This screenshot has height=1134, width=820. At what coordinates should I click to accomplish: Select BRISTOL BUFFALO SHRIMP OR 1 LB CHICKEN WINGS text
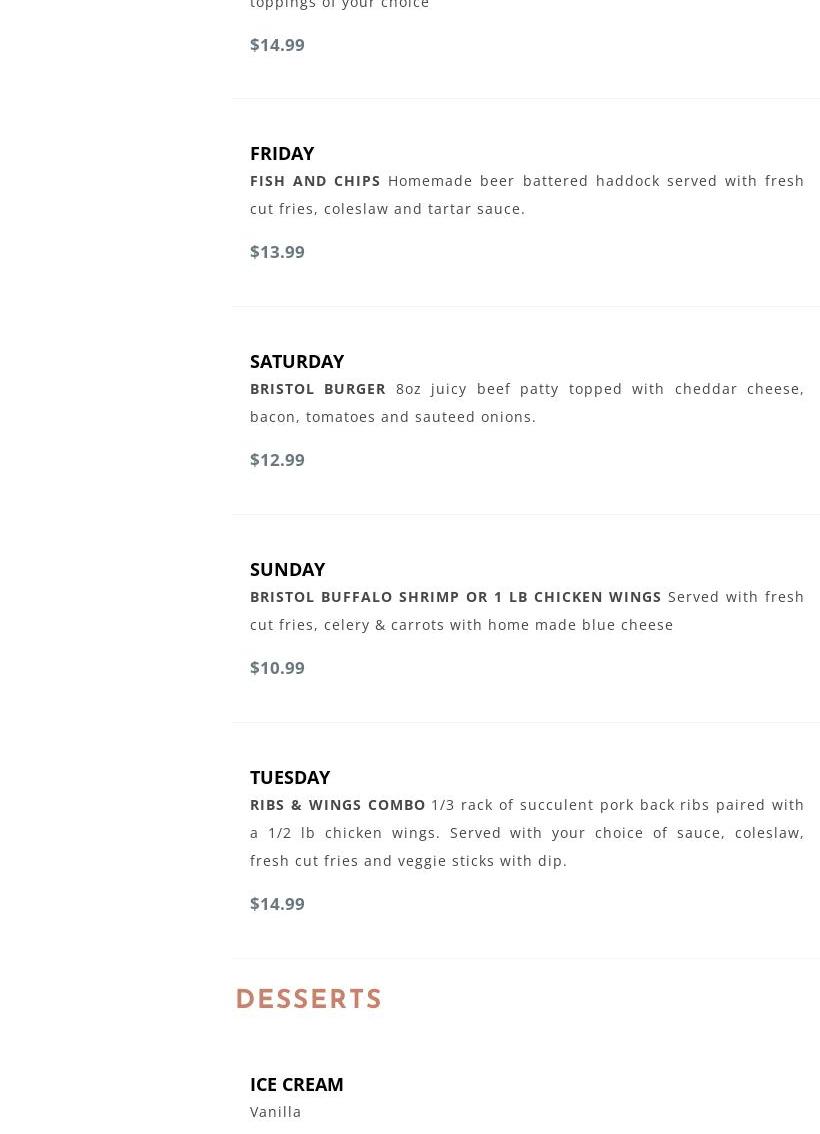point(455,597)
